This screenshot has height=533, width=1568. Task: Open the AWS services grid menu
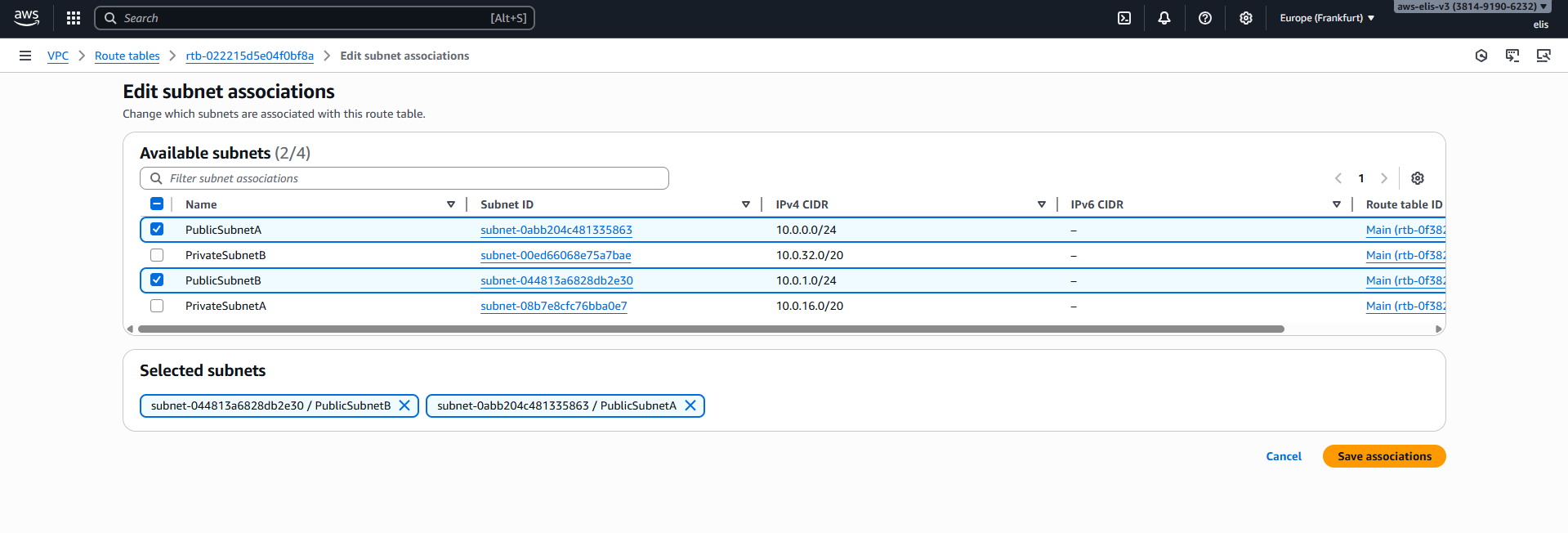(x=74, y=18)
